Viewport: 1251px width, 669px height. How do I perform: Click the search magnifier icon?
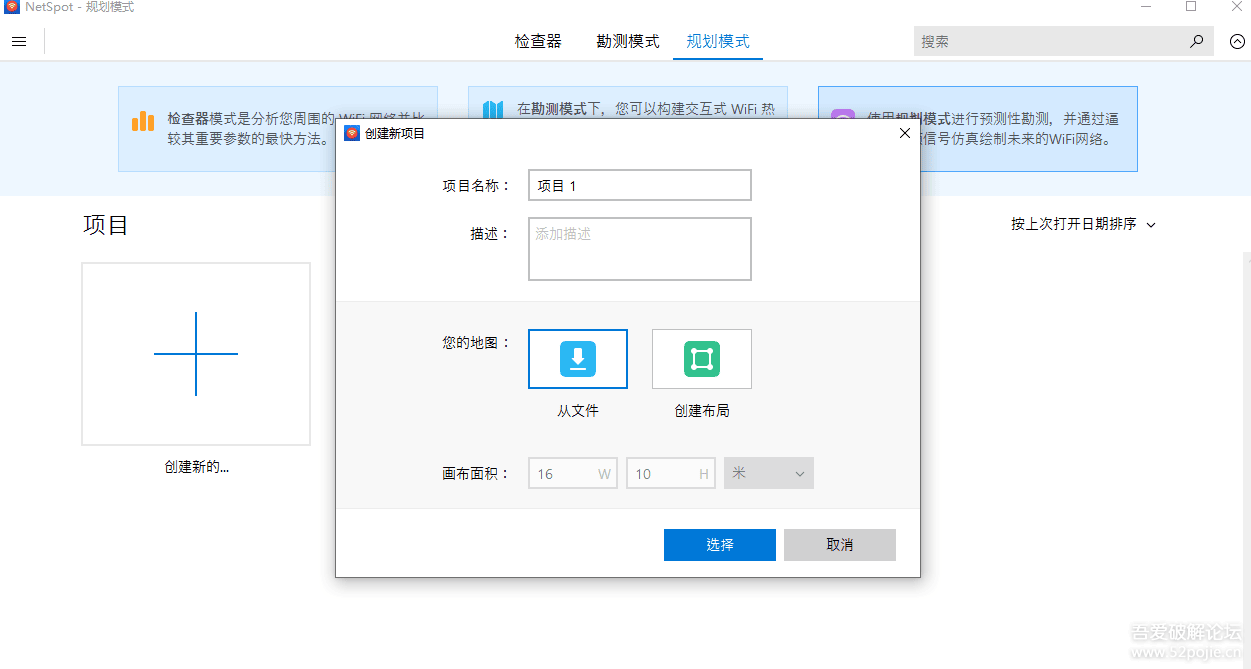[x=1196, y=41]
